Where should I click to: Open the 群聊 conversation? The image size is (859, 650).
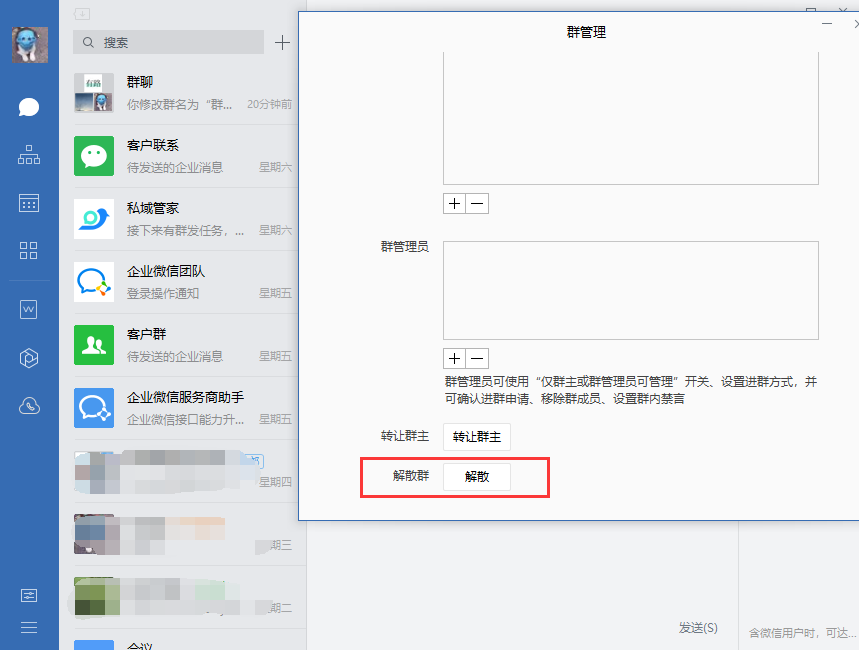[x=184, y=93]
